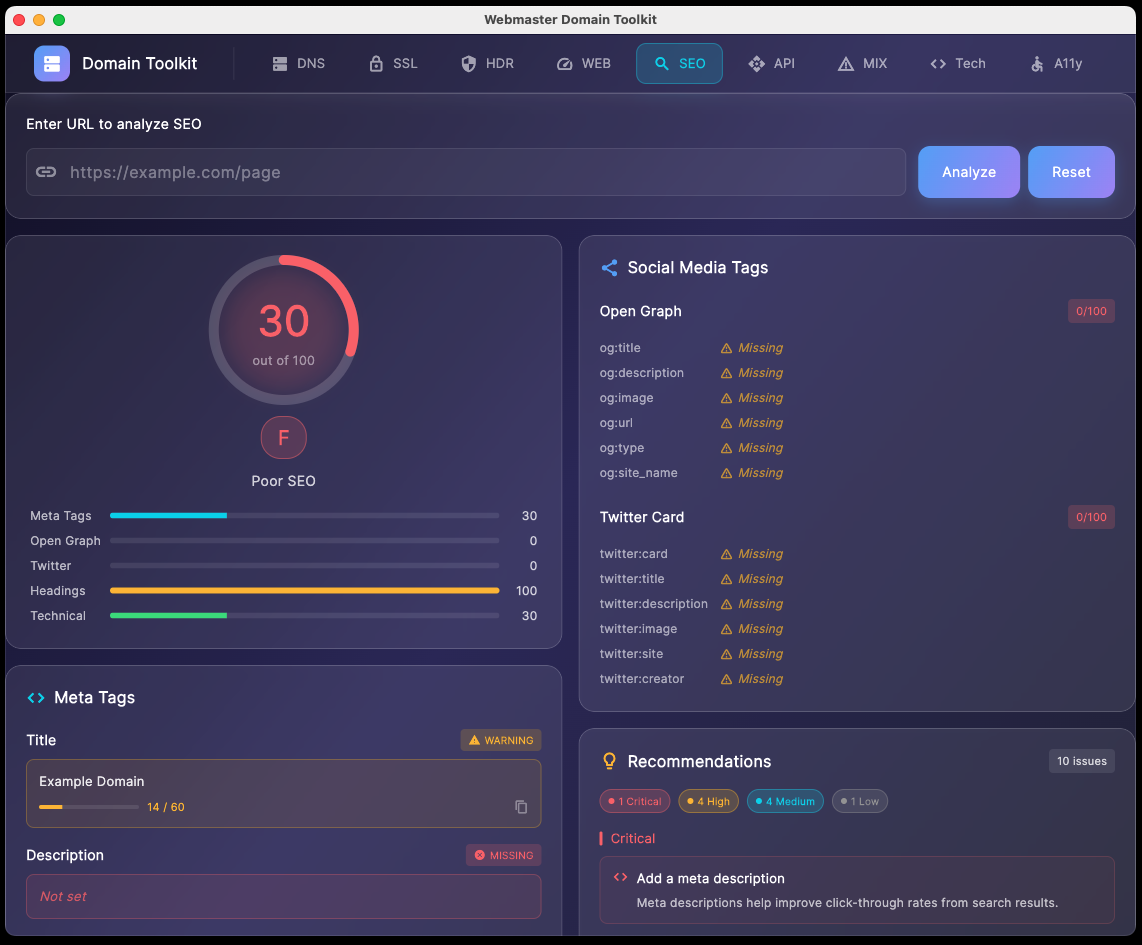1142x945 pixels.
Task: Click the code icon in the meta description recommendation
Action: 620,878
